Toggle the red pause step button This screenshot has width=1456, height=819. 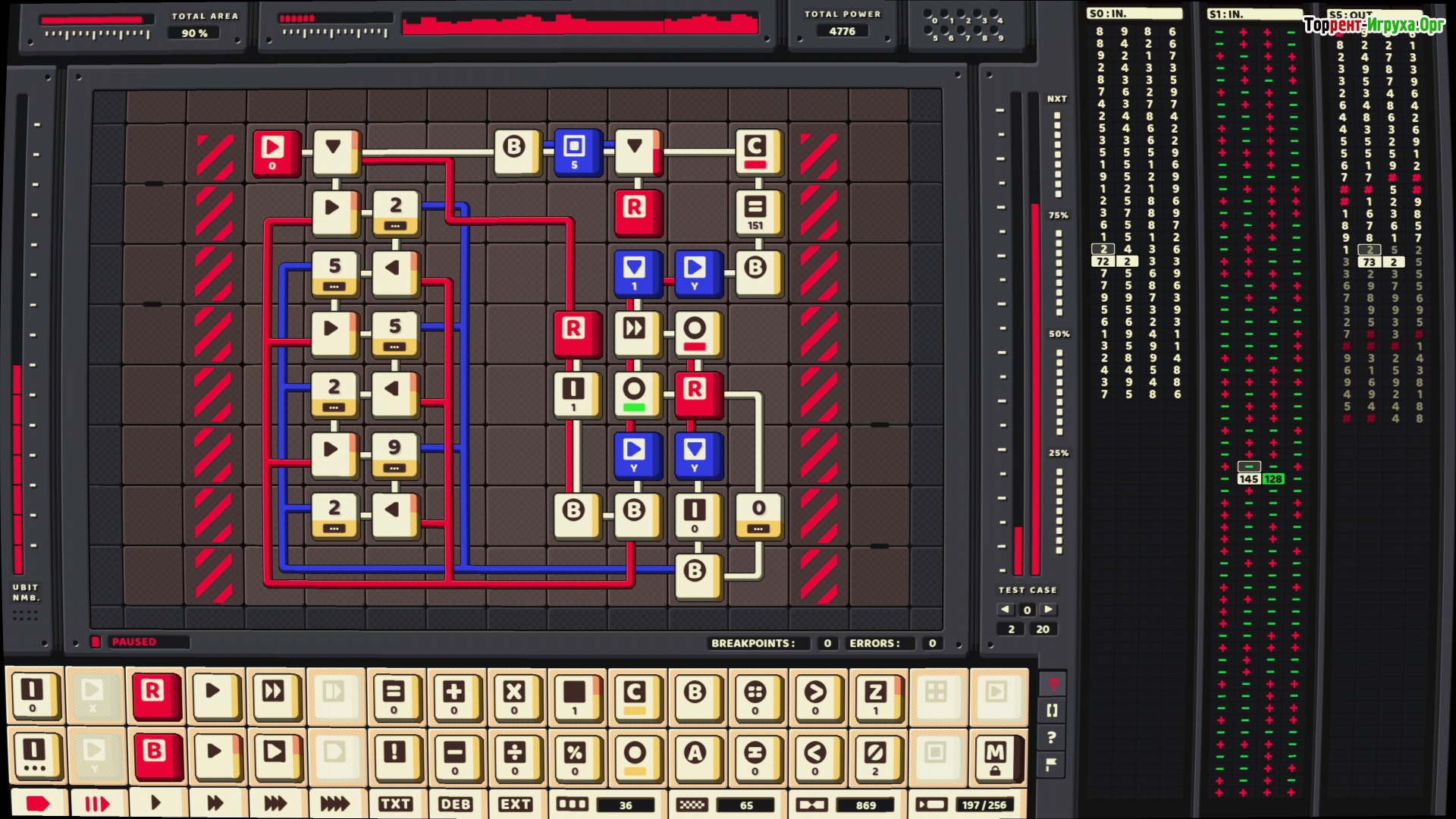tap(96, 803)
